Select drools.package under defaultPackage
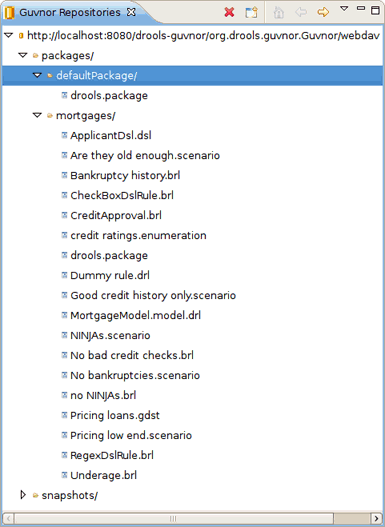The height and width of the screenshot is (527, 385). click(x=109, y=95)
